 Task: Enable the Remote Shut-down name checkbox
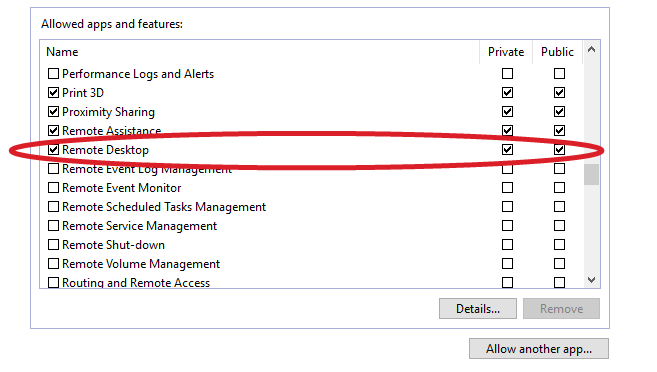click(53, 245)
